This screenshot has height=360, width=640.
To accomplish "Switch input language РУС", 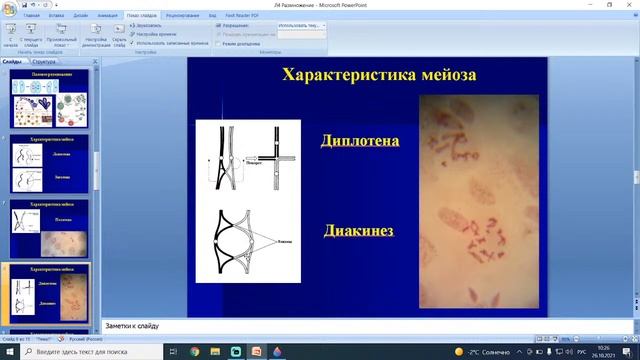I will point(582,352).
